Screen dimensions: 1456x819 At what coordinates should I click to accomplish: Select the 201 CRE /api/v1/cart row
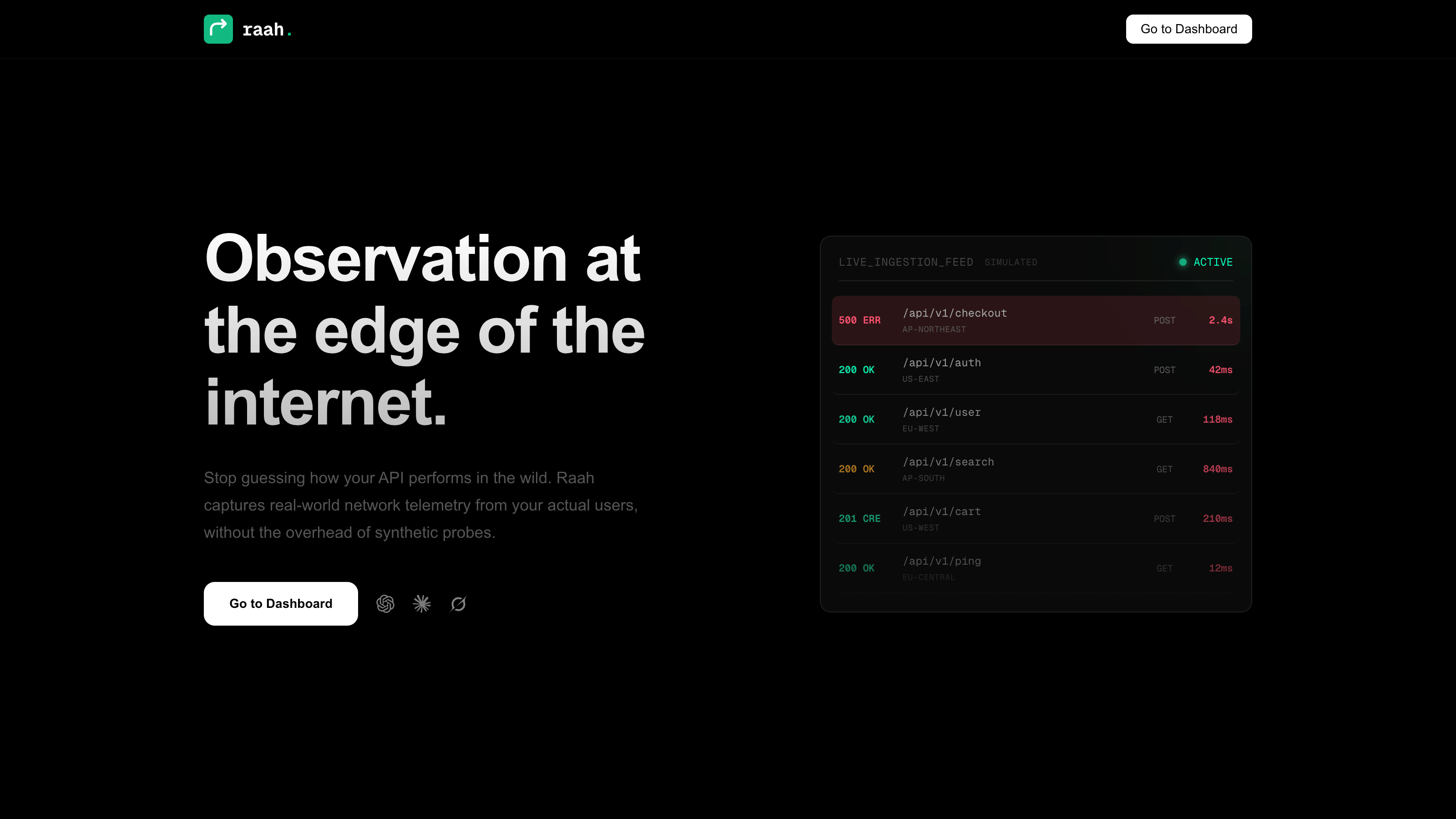(1036, 518)
